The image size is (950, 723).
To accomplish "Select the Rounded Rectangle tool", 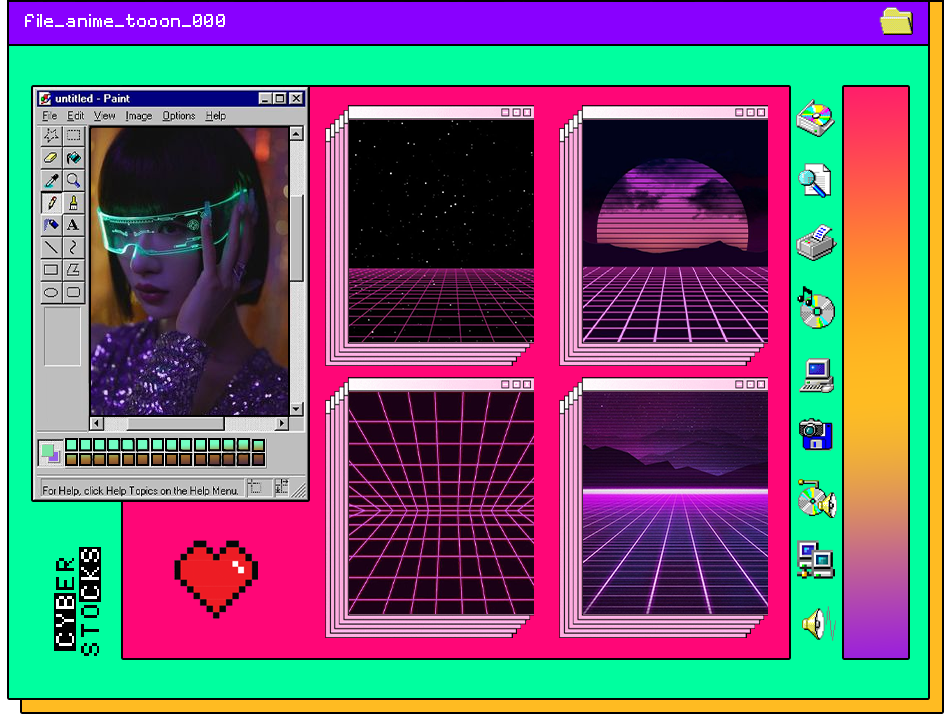I will [73, 293].
